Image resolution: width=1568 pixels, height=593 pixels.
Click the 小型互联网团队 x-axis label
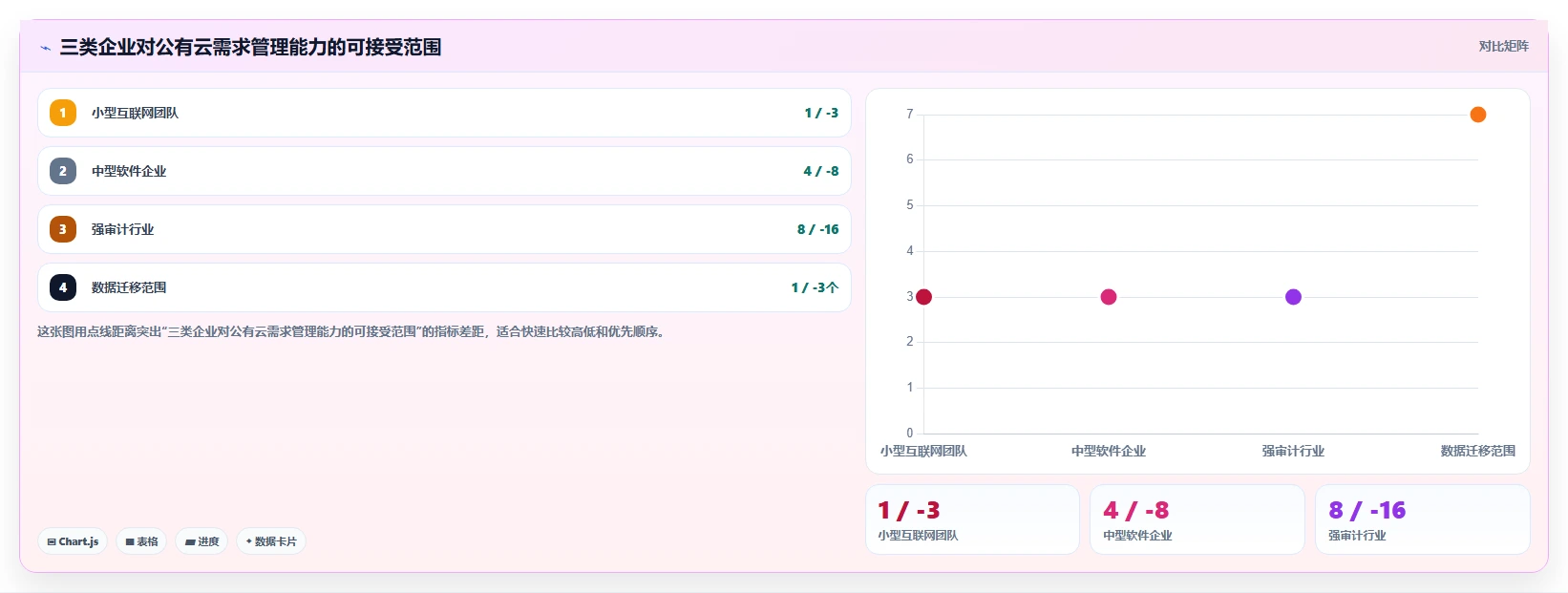click(923, 451)
